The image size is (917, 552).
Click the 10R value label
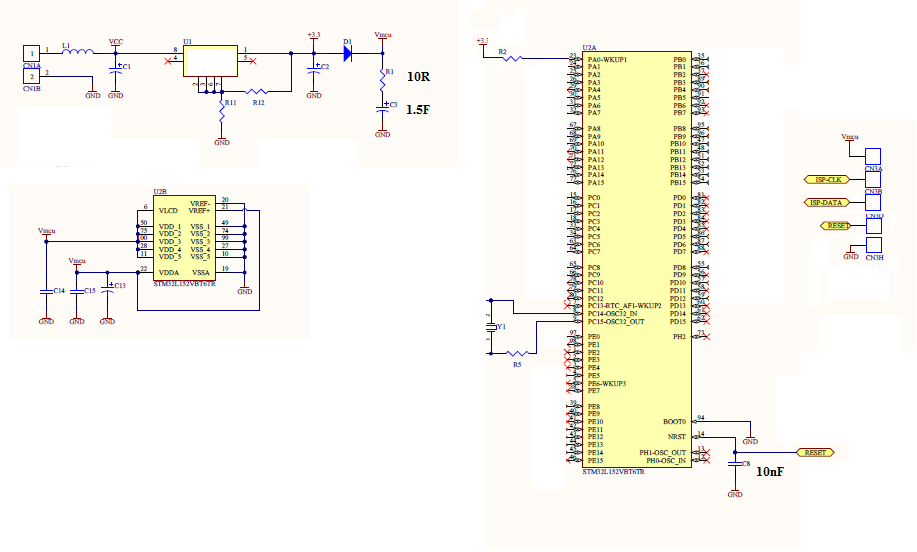[x=419, y=77]
